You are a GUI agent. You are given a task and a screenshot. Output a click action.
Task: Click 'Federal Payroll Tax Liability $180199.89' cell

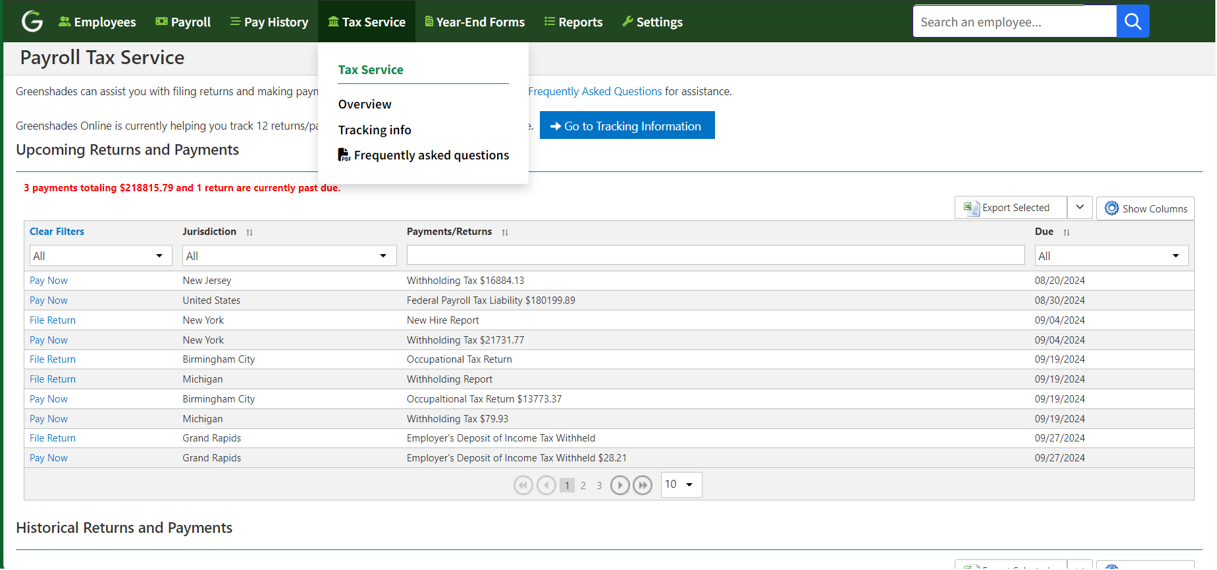(x=491, y=300)
